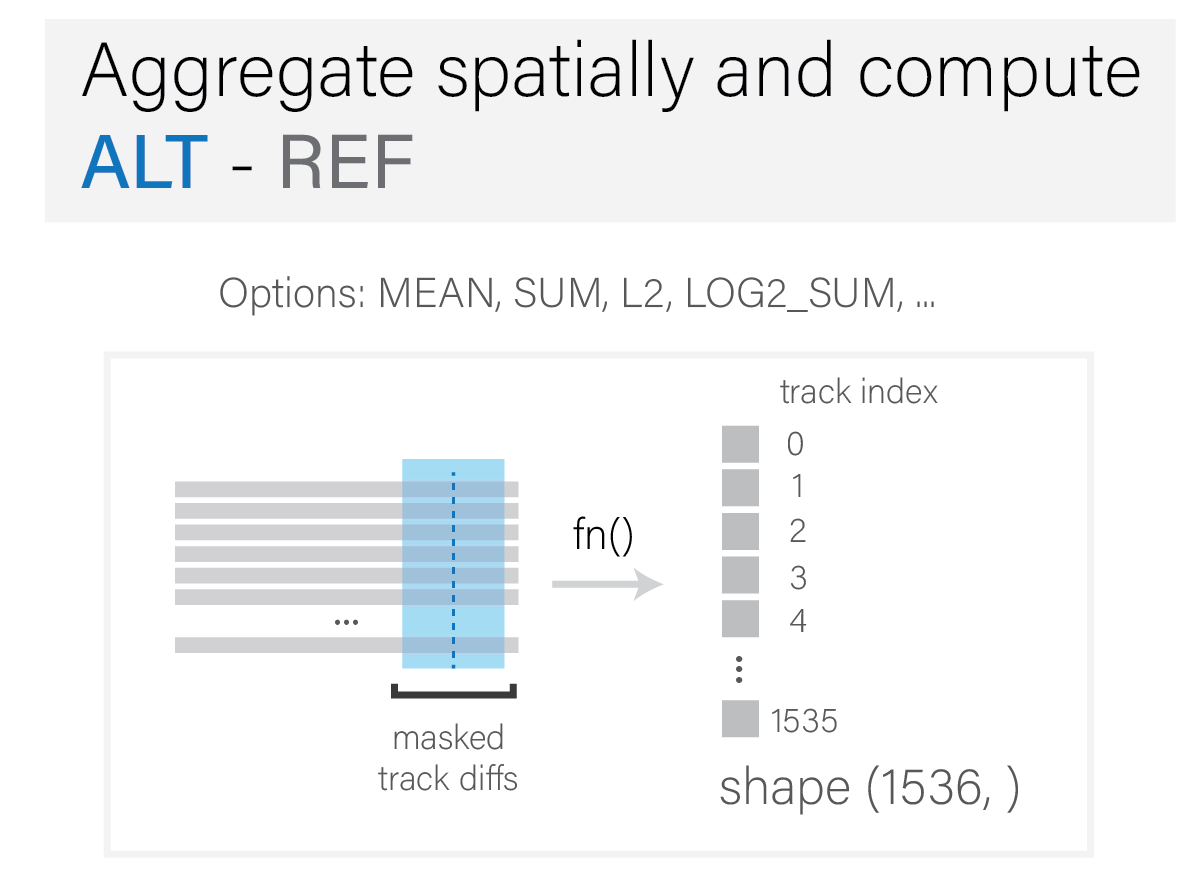Select the gray square for track 4
The image size is (1204, 885).
(x=740, y=619)
